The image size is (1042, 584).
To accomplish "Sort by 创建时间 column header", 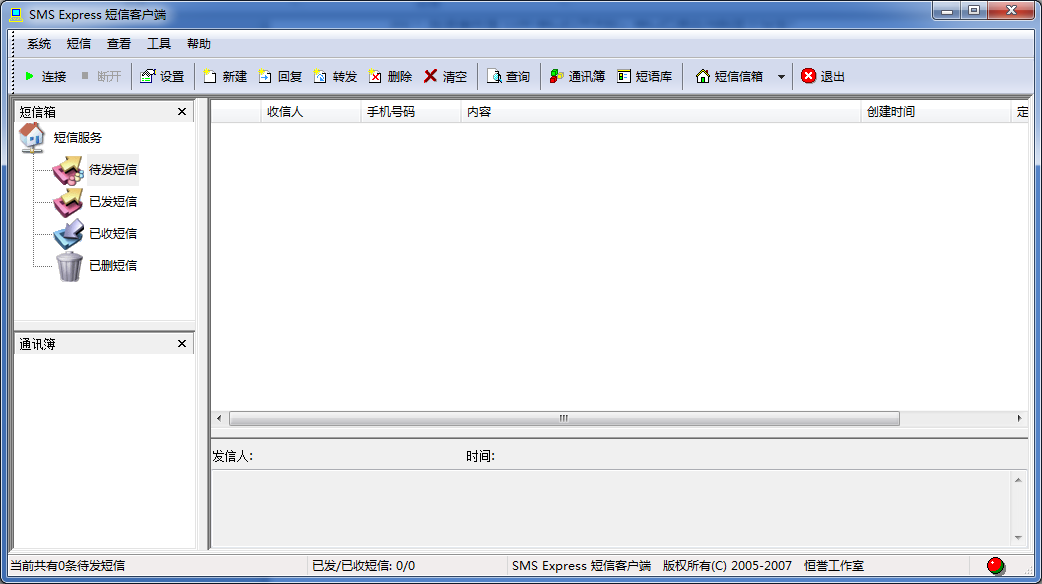I will tap(936, 112).
